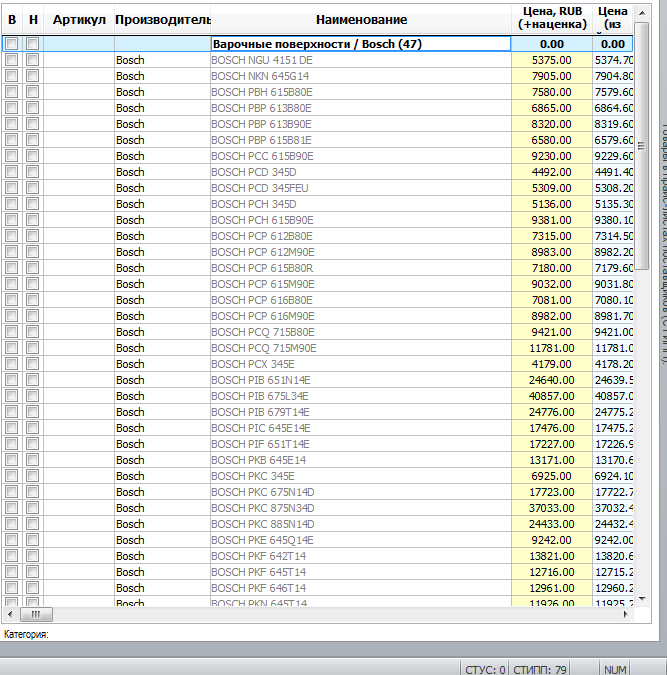The image size is (667, 675).
Task: Toggle the H checkbox in BOSCH PIB 651N14E row
Action: click(x=33, y=380)
